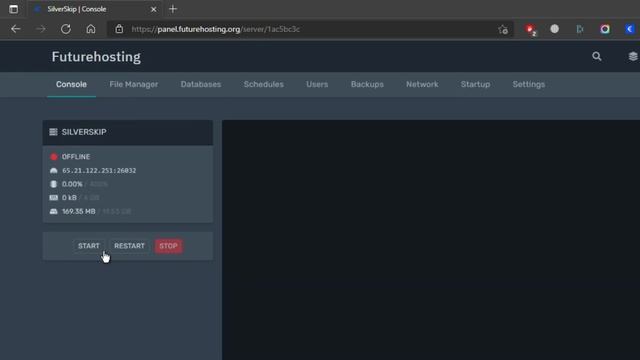Click the 0 kB memory value
Screen dimensions: 640x360
point(69,198)
